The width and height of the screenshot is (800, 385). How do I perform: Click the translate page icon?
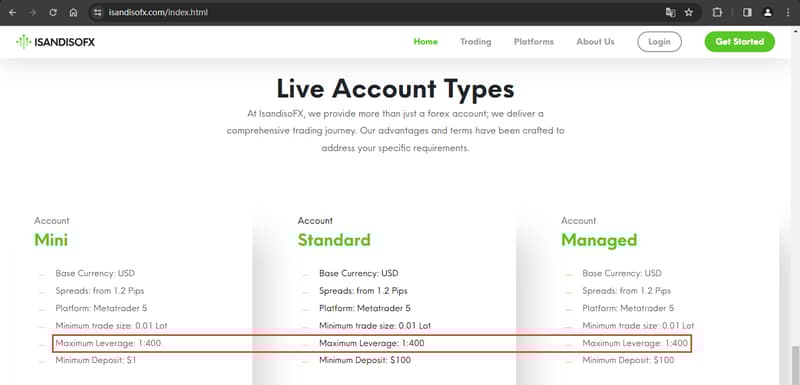670,12
